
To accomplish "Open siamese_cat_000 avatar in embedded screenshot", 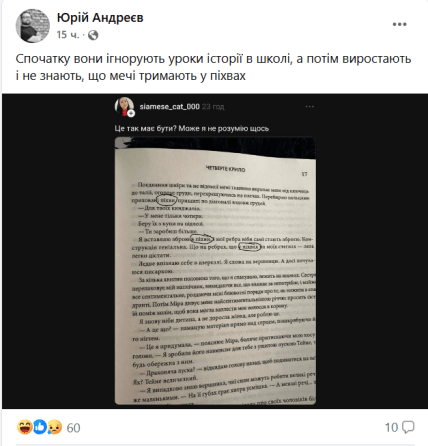I will (x=124, y=106).
